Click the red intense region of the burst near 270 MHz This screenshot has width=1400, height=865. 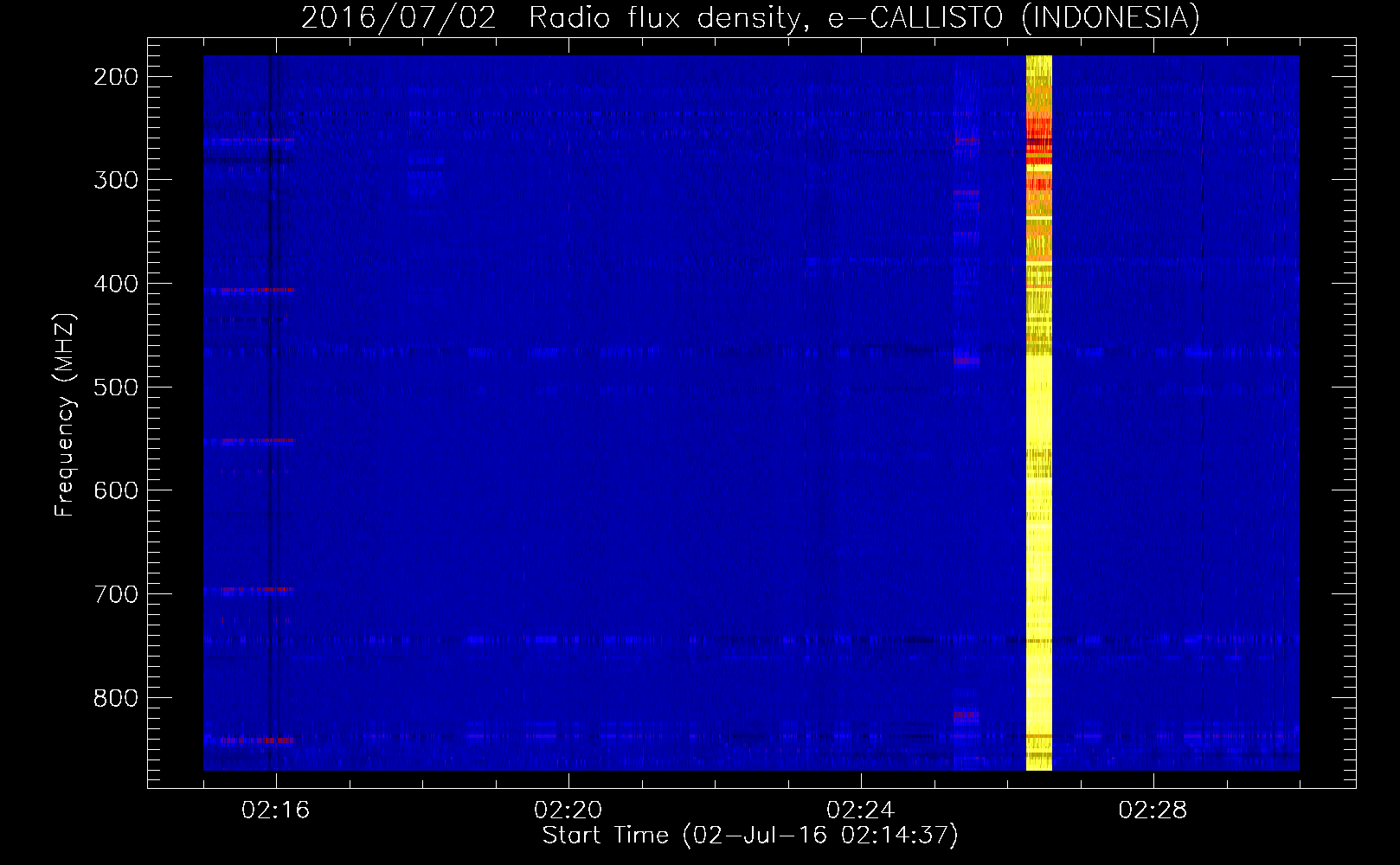pos(1038,144)
